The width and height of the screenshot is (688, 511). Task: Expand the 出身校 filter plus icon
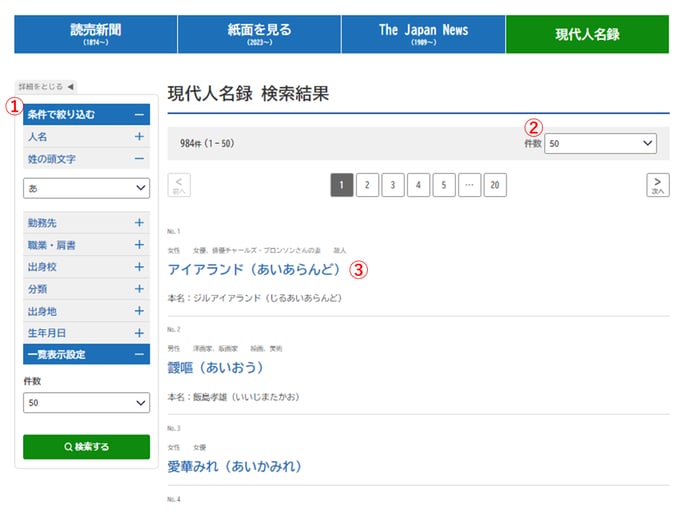coord(139,267)
